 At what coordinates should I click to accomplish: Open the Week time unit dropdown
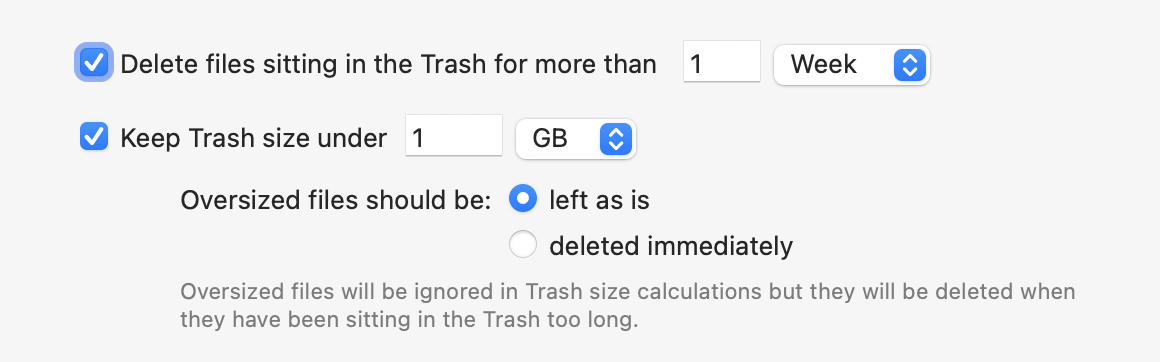click(x=852, y=64)
